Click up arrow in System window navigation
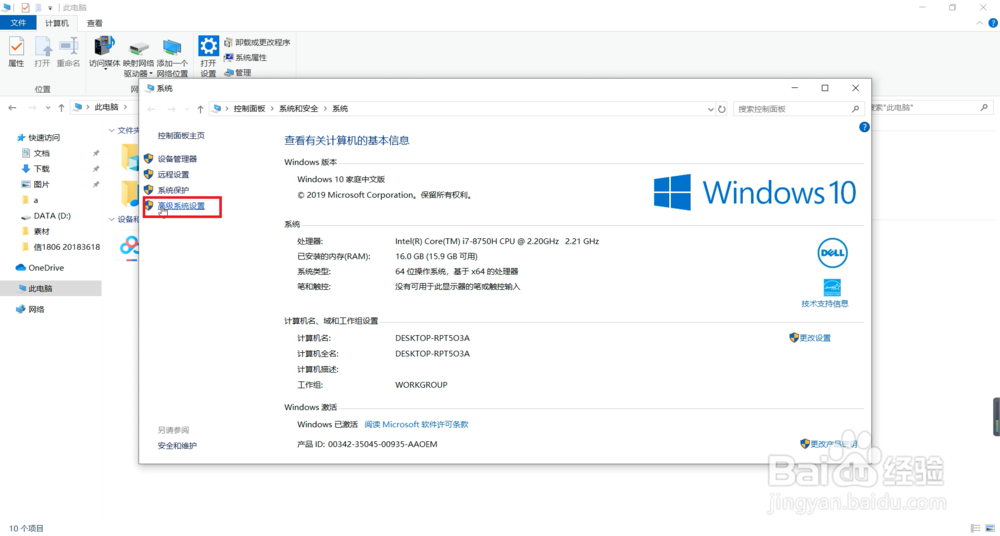The image size is (1000, 536). click(x=200, y=109)
